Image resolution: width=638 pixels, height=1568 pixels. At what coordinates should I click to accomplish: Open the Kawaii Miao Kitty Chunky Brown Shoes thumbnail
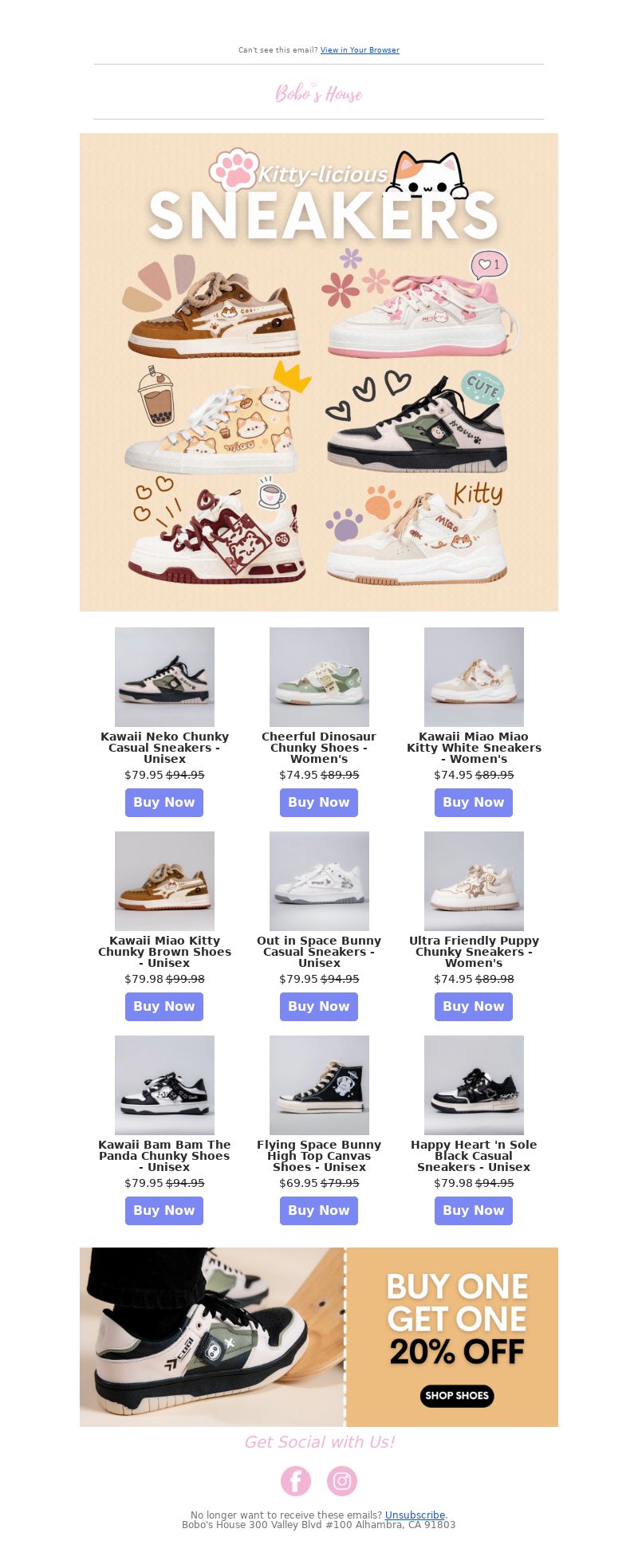[x=164, y=881]
